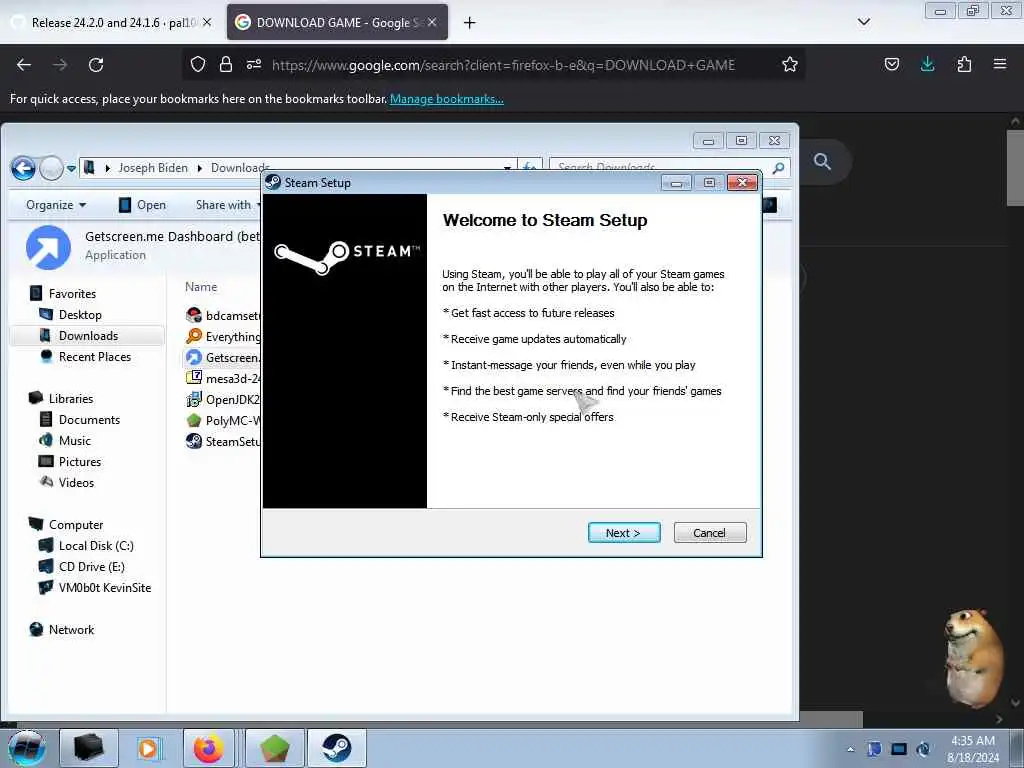Open the Firefox hamburger menu
Image resolution: width=1024 pixels, height=768 pixels.
tap(1000, 65)
